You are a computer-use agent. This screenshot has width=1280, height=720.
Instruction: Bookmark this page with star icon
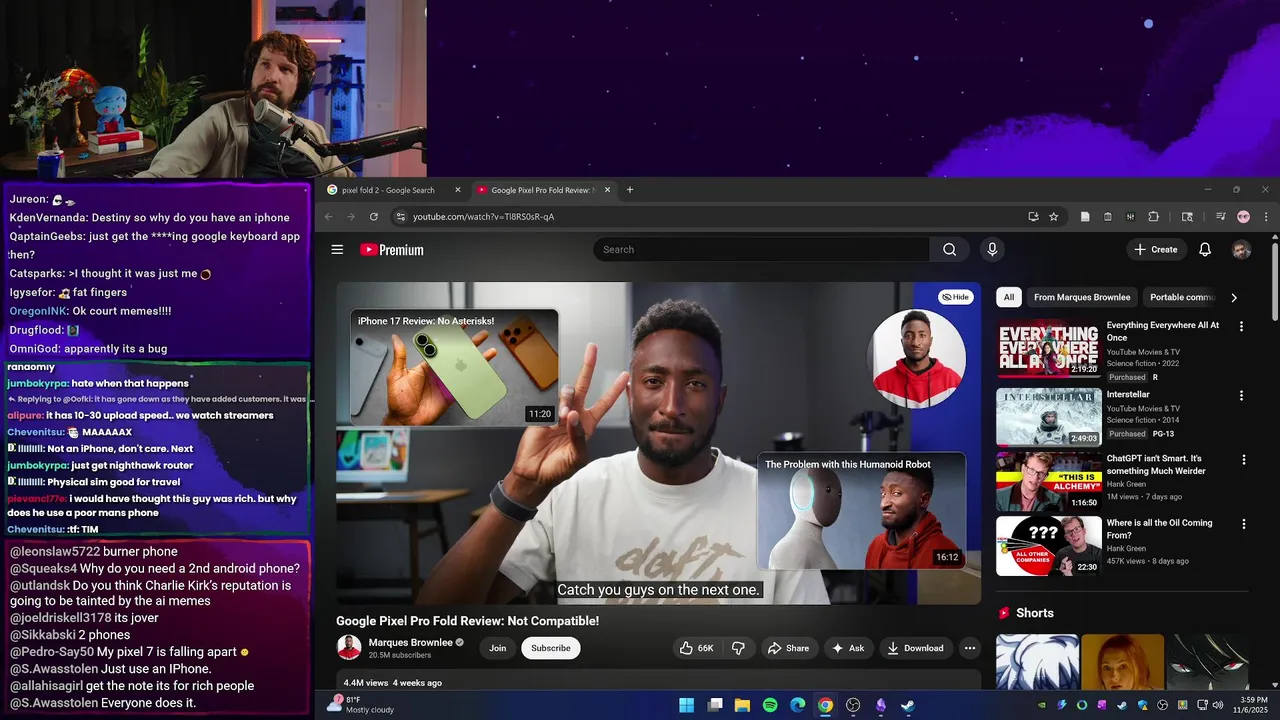point(1054,217)
